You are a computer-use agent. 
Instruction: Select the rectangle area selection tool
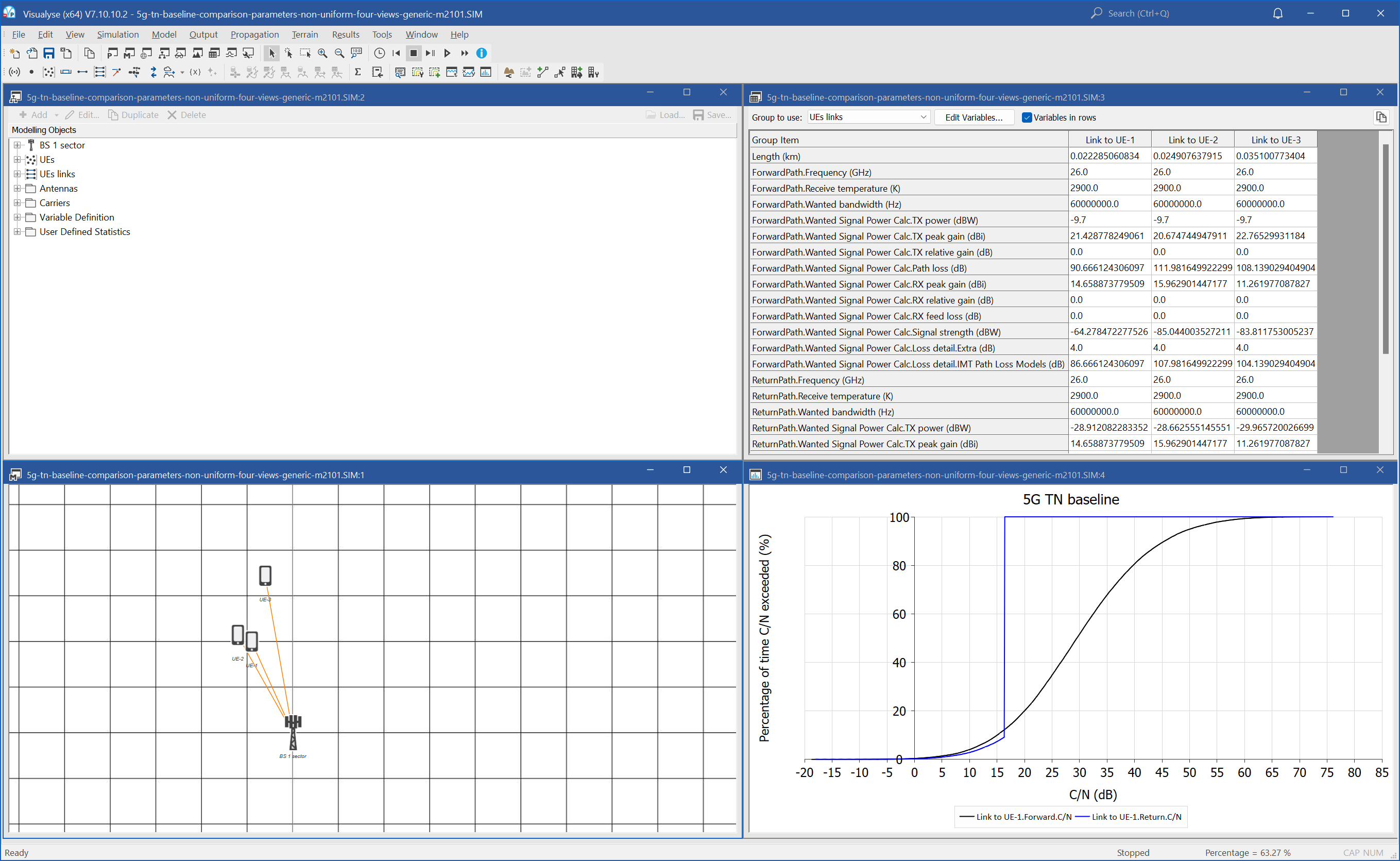tap(305, 53)
